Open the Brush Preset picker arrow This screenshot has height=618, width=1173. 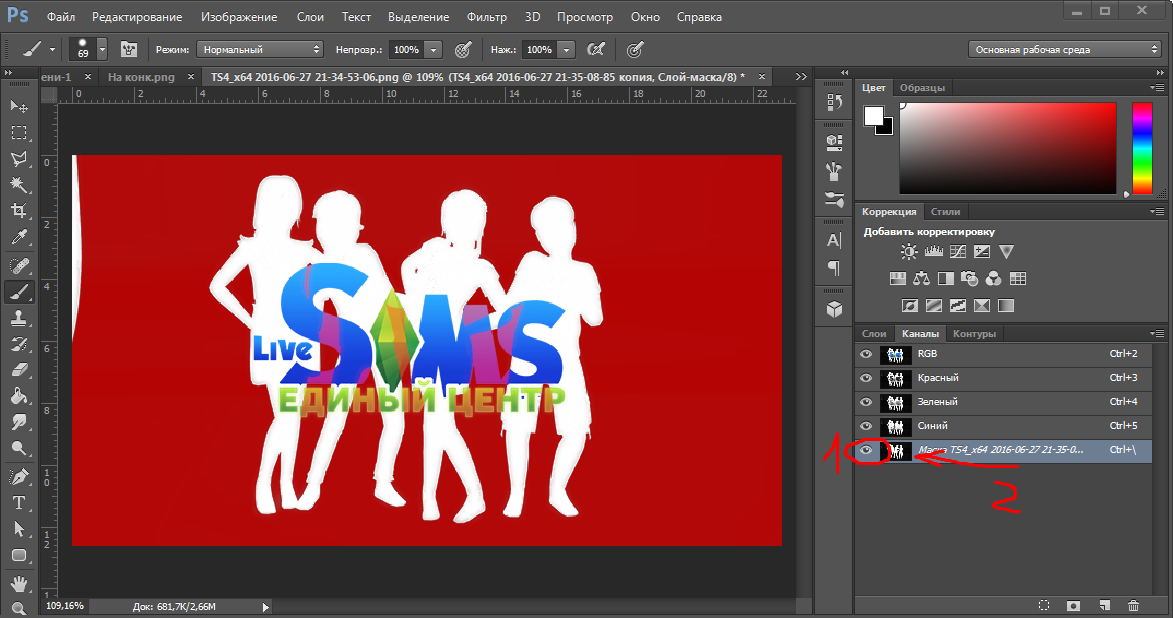(x=102, y=49)
